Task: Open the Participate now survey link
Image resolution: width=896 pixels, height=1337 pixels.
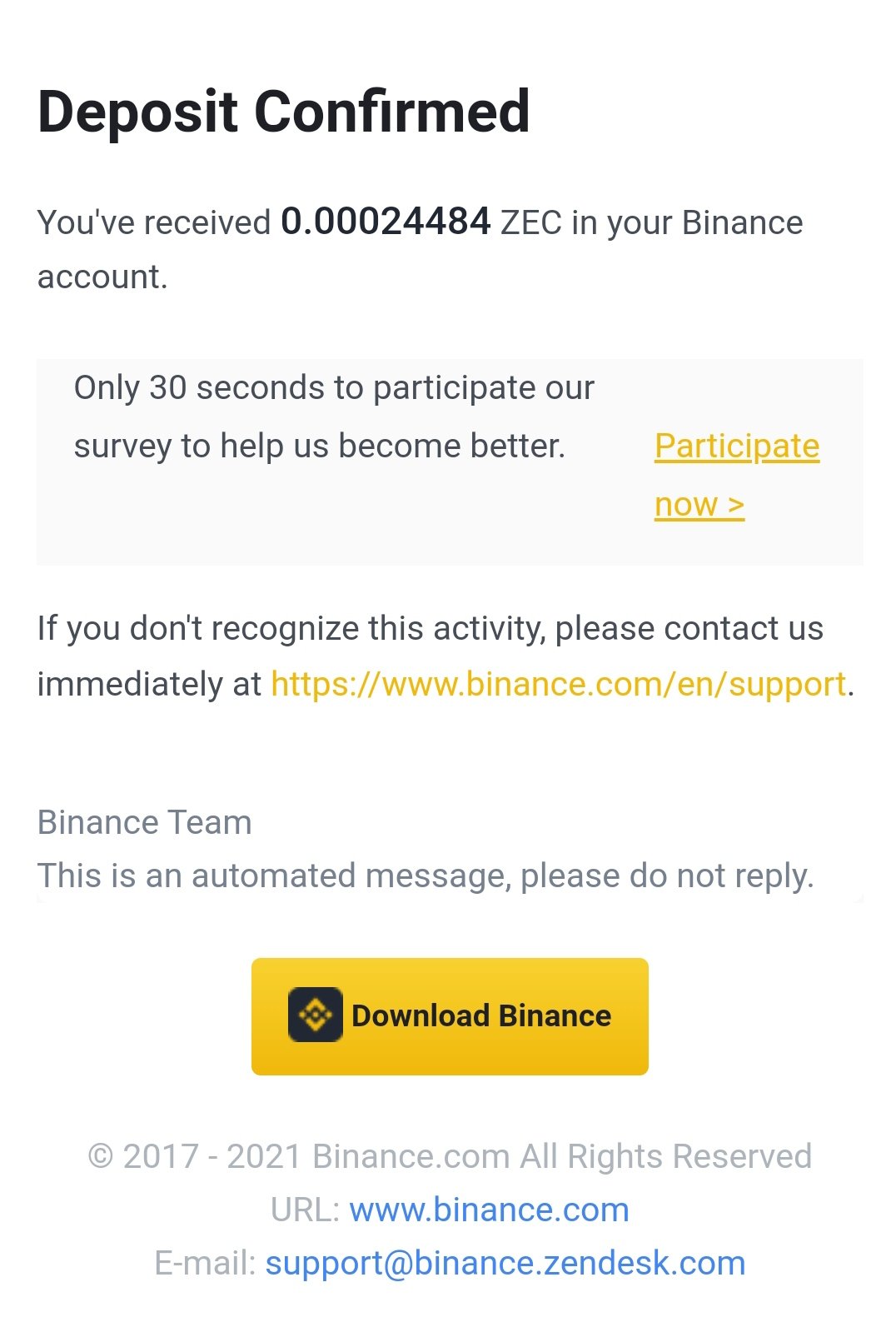Action: tap(737, 475)
